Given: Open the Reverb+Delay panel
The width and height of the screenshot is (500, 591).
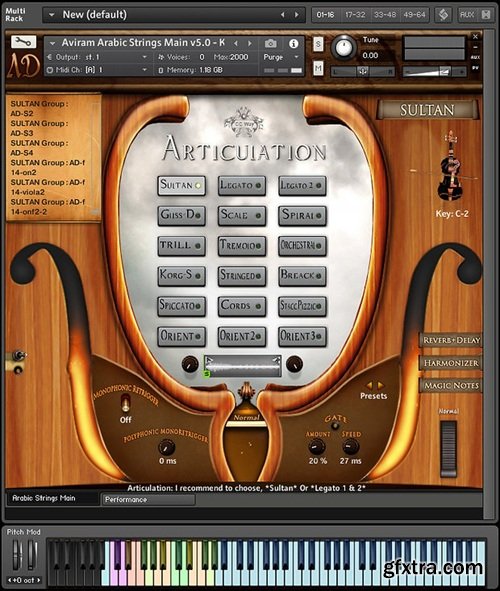Looking at the screenshot, I should click(451, 340).
